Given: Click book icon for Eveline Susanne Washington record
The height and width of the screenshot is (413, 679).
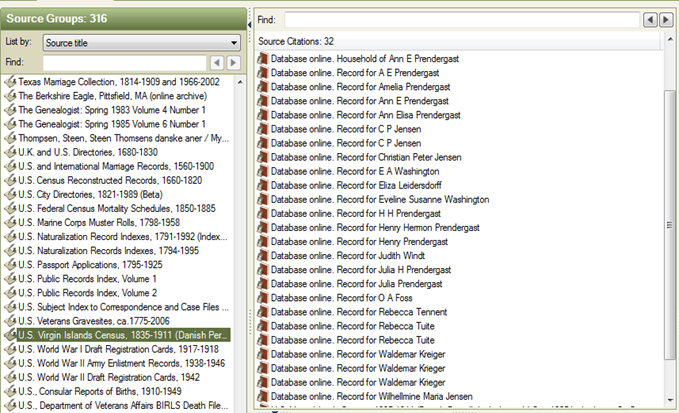Looking at the screenshot, I should (262, 199).
